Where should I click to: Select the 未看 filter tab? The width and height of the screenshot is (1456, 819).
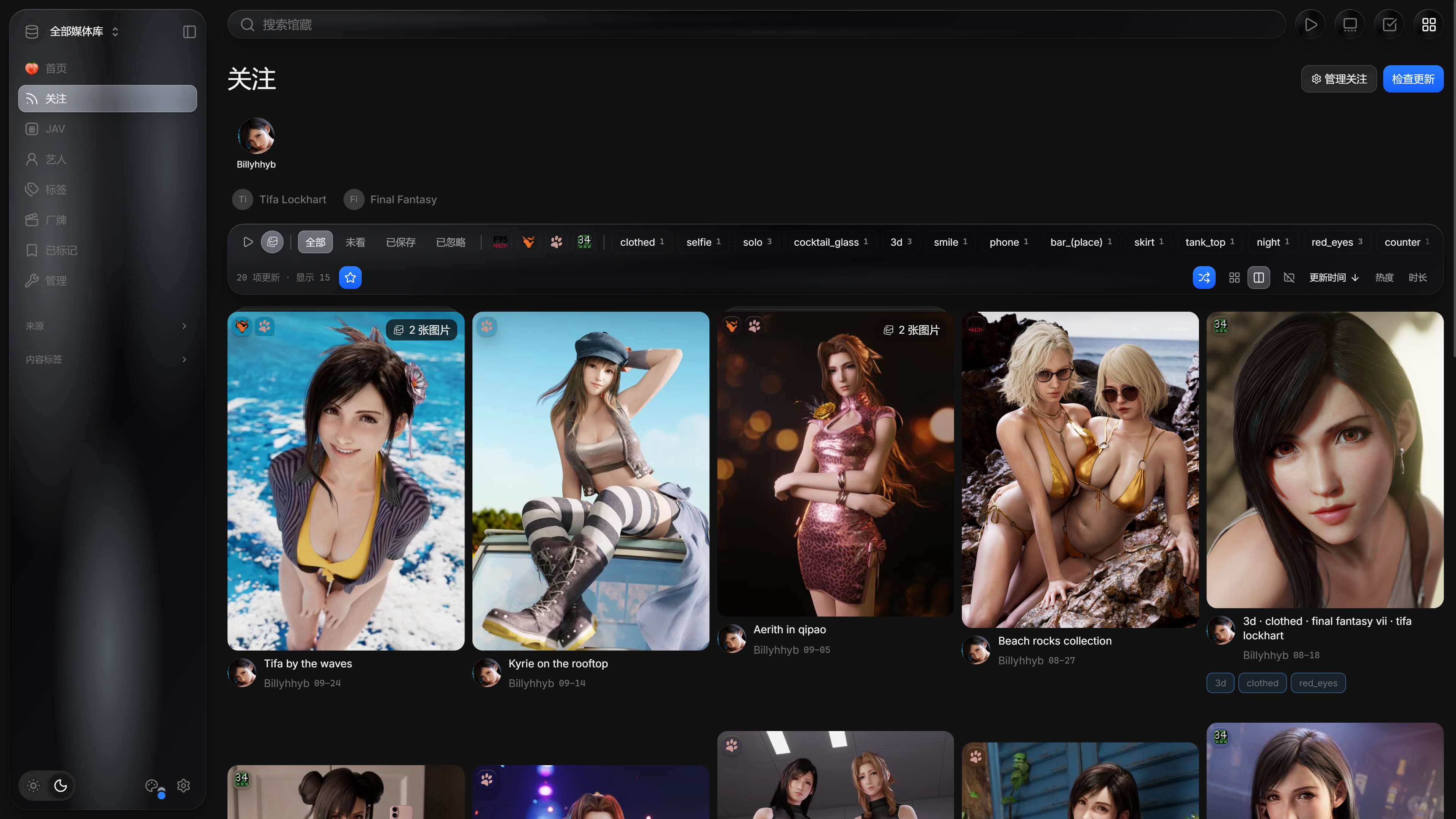pos(356,242)
